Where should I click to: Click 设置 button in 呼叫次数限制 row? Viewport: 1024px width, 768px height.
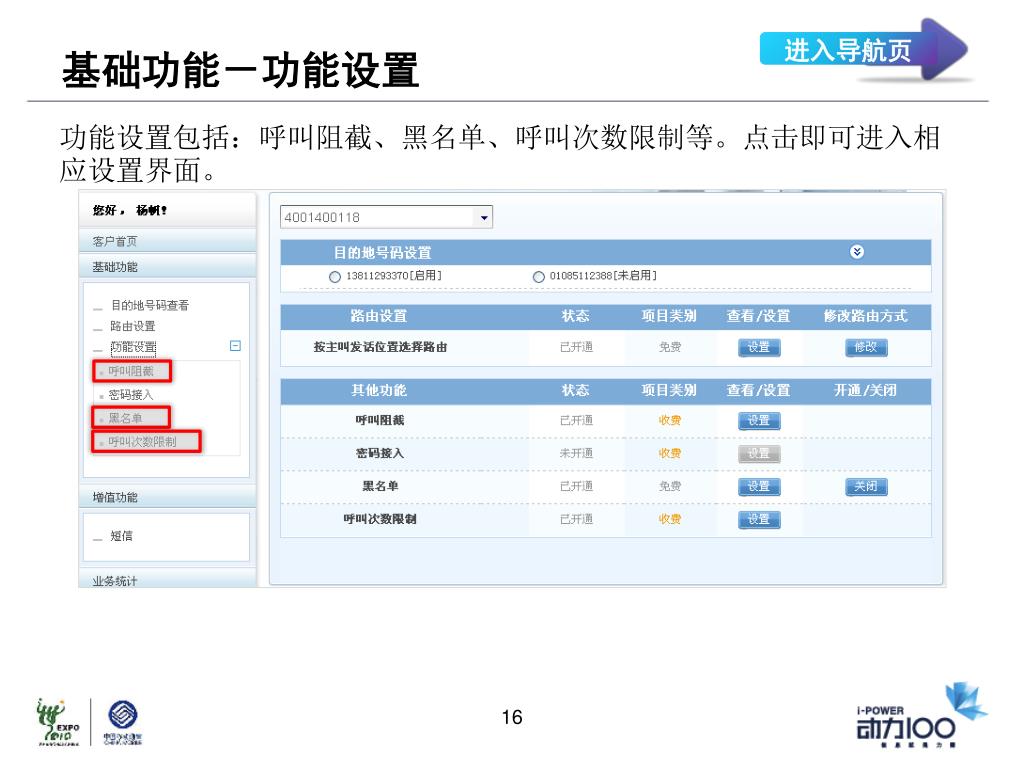[x=759, y=520]
